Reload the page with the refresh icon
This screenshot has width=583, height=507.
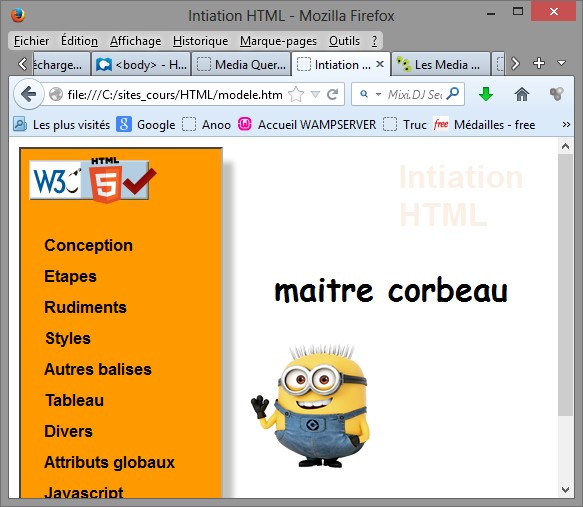pos(332,94)
